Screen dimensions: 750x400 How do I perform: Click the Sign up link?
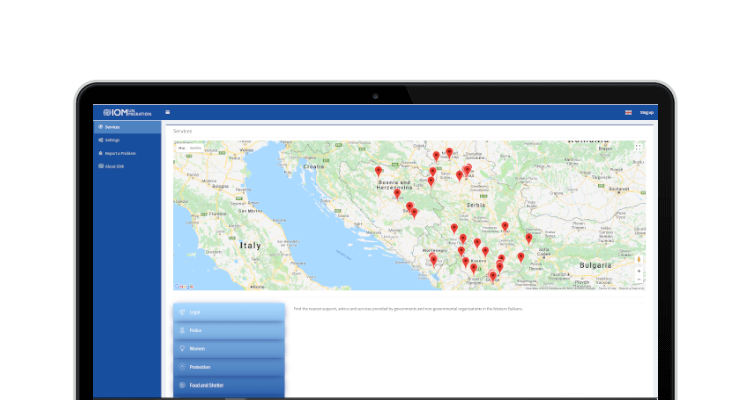(x=647, y=112)
